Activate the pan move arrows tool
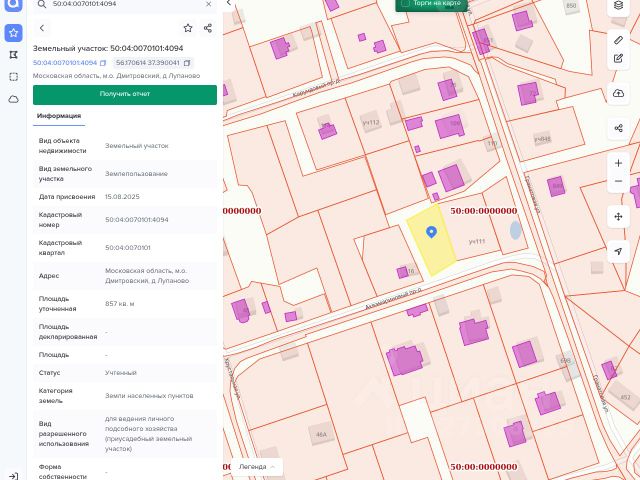 pos(618,217)
